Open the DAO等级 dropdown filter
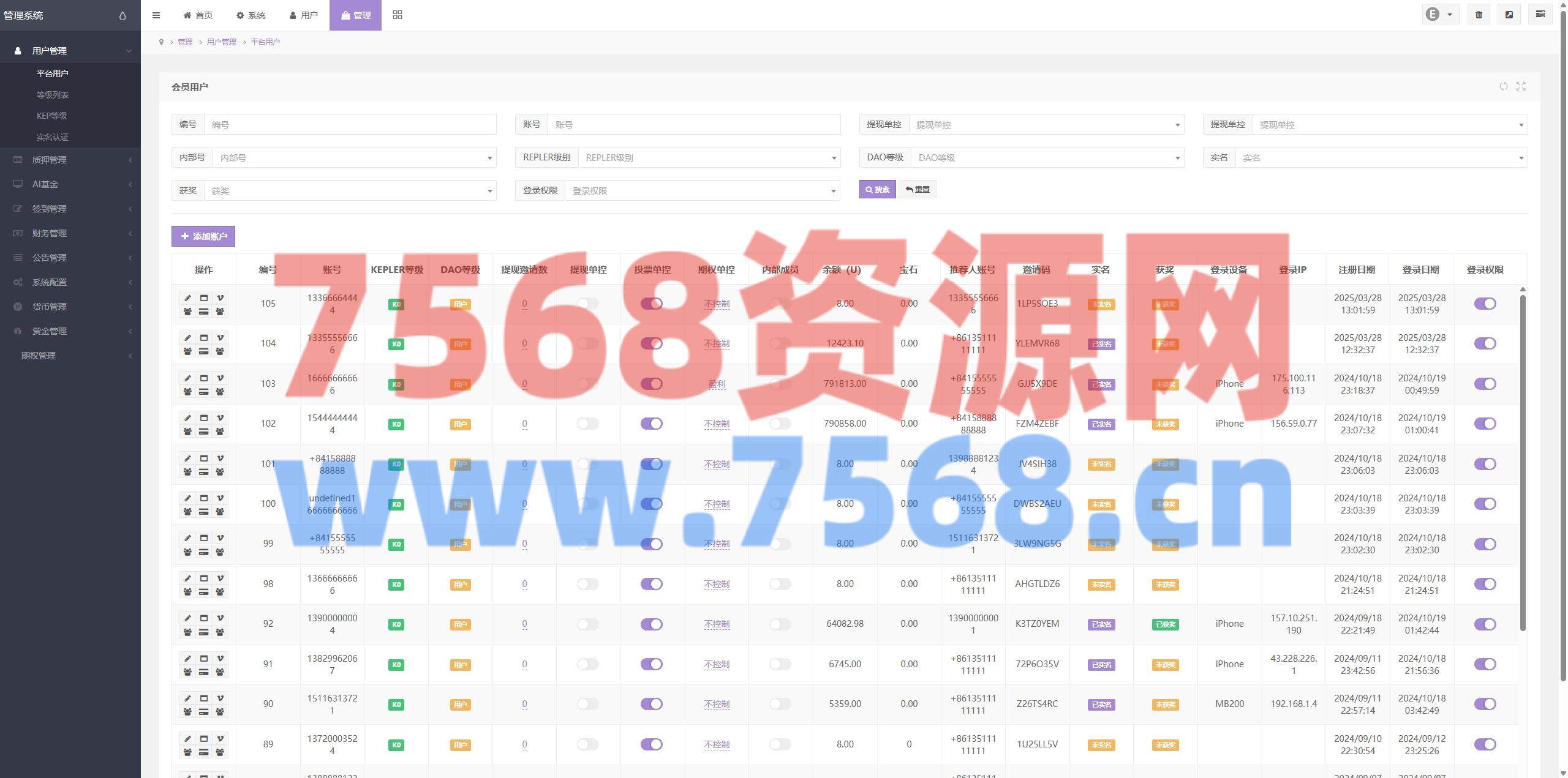Image resolution: width=1568 pixels, height=778 pixels. (x=1047, y=158)
